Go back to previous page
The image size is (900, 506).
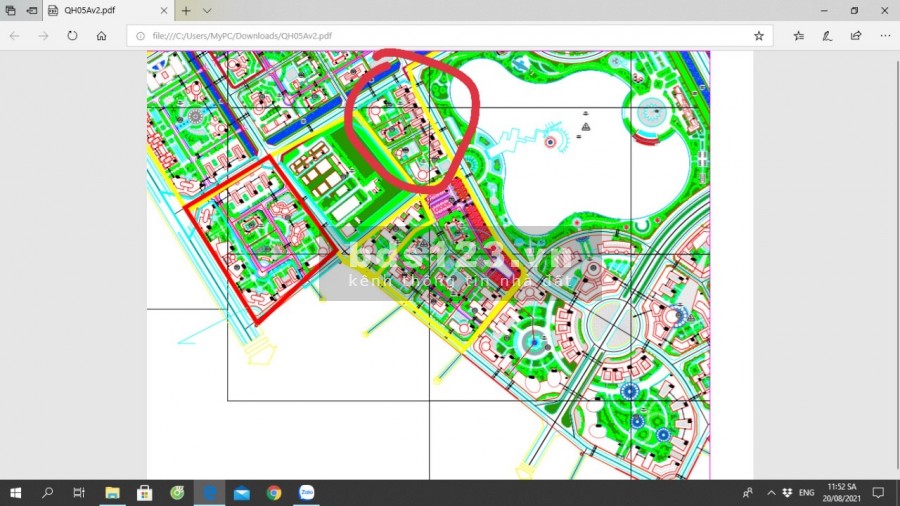click(x=14, y=36)
